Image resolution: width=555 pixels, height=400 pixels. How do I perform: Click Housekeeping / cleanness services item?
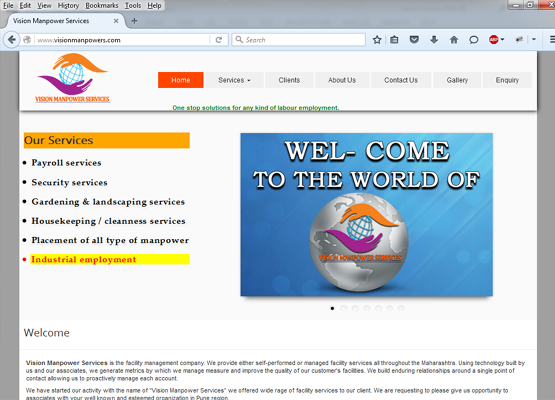[108, 221]
